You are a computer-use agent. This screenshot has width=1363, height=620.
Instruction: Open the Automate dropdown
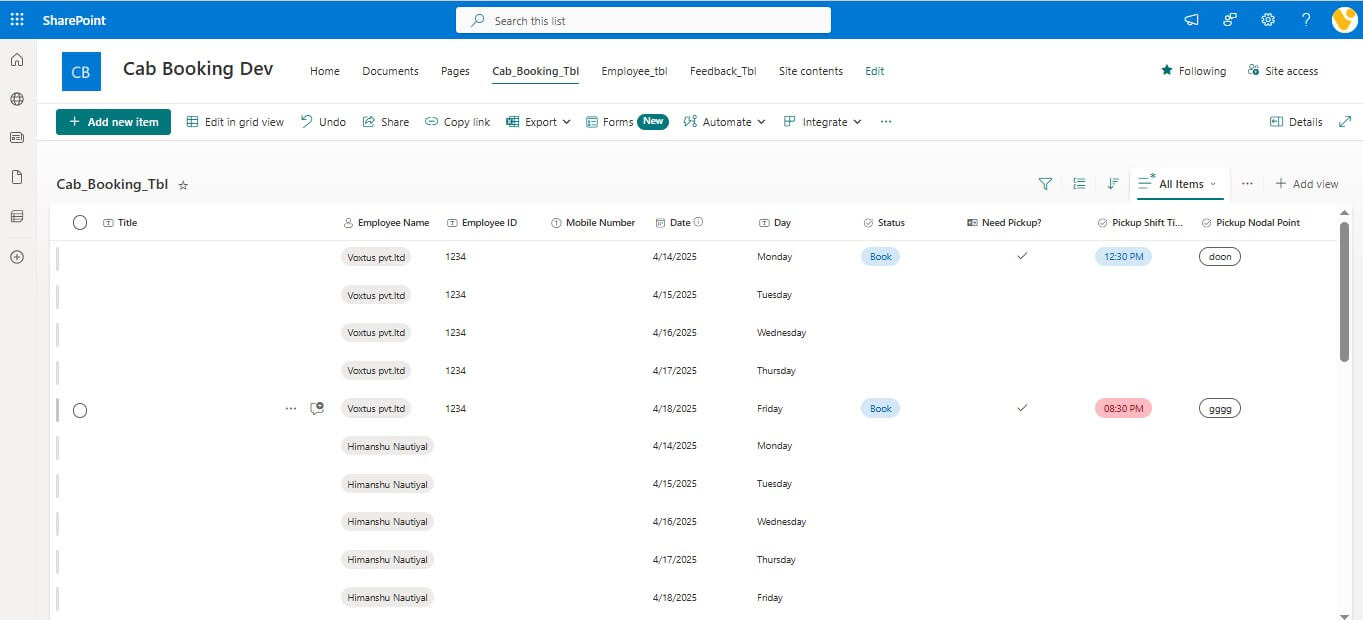pyautogui.click(x=724, y=121)
